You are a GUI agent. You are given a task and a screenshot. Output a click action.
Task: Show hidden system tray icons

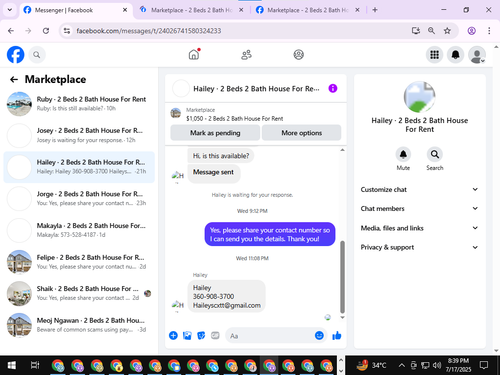402,366
